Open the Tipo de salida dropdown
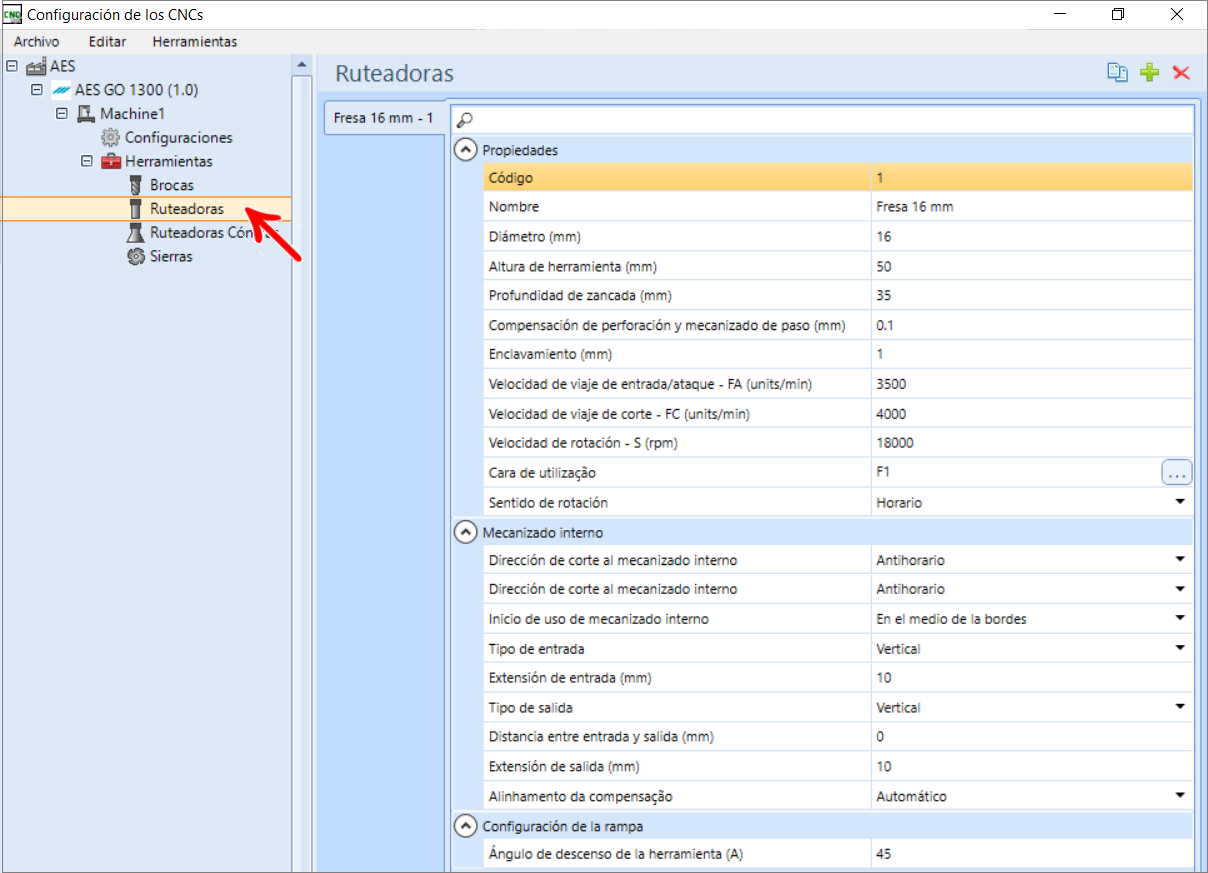The width and height of the screenshot is (1208, 873). 1180,707
